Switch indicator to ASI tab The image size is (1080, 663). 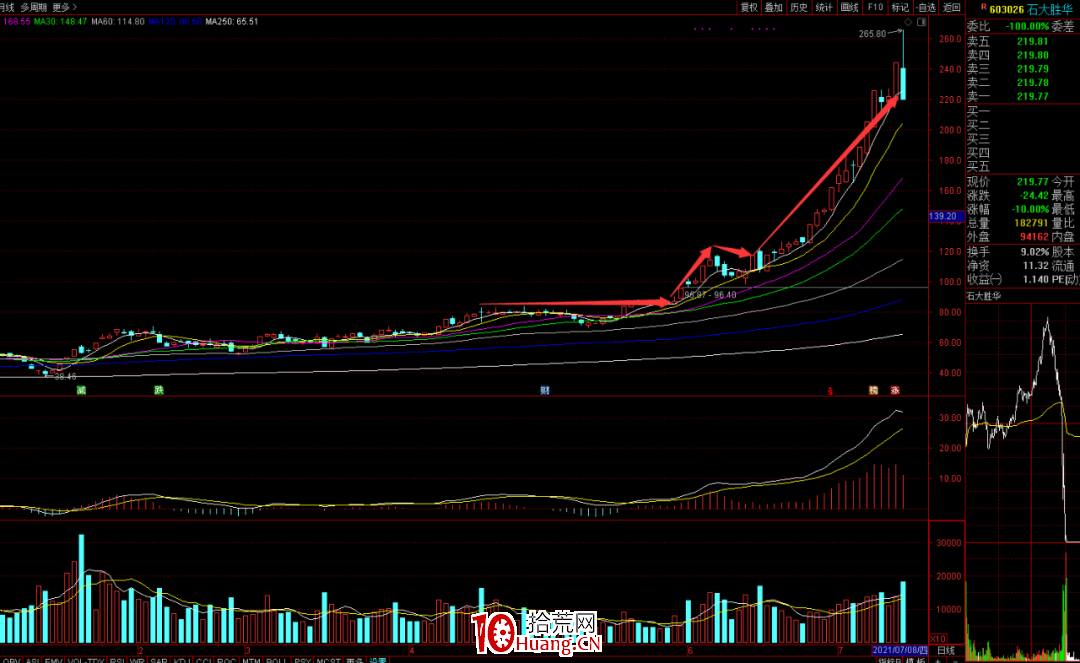pyautogui.click(x=32, y=660)
